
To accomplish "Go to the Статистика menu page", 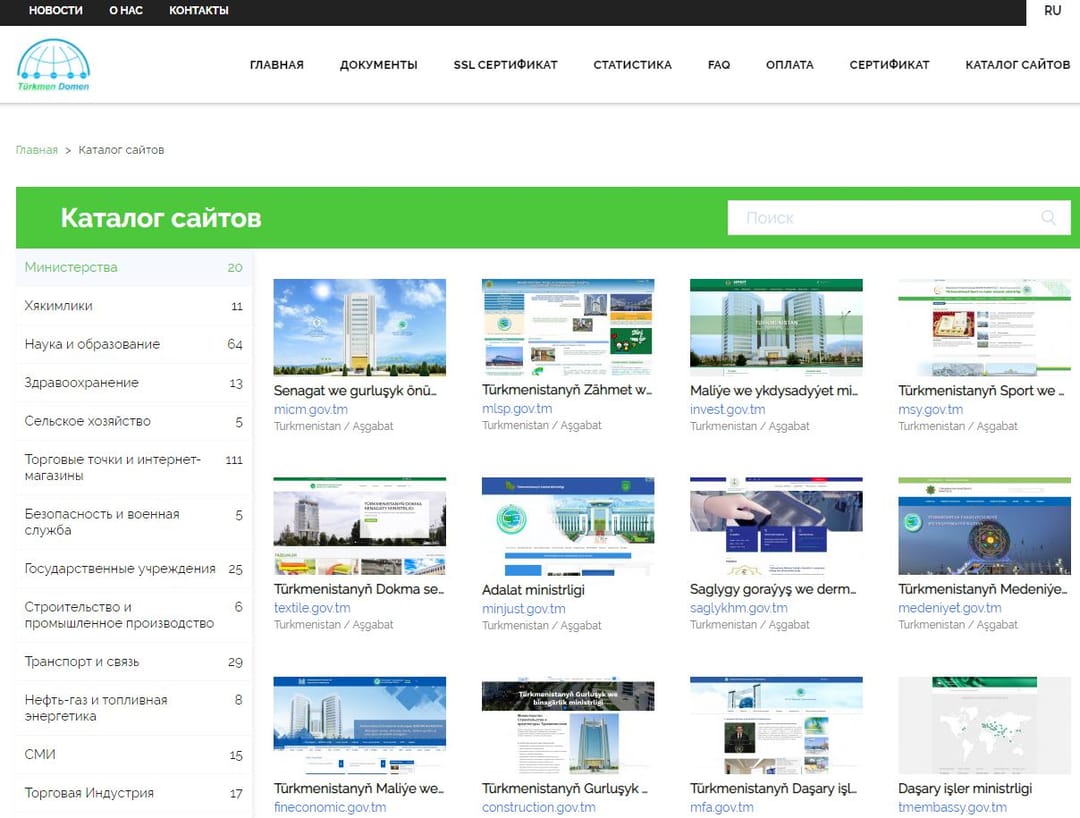I will pos(632,65).
